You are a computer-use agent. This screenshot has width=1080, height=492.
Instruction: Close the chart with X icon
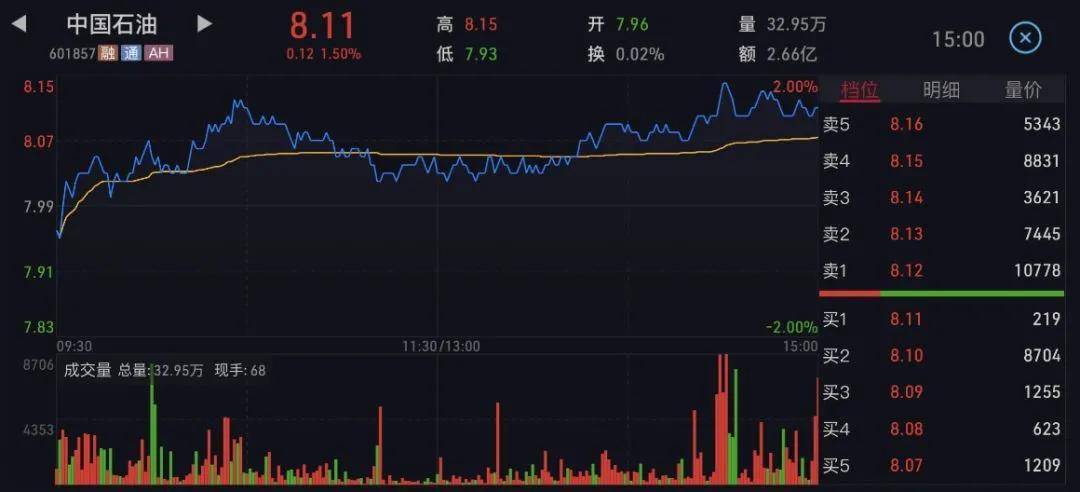click(1025, 38)
